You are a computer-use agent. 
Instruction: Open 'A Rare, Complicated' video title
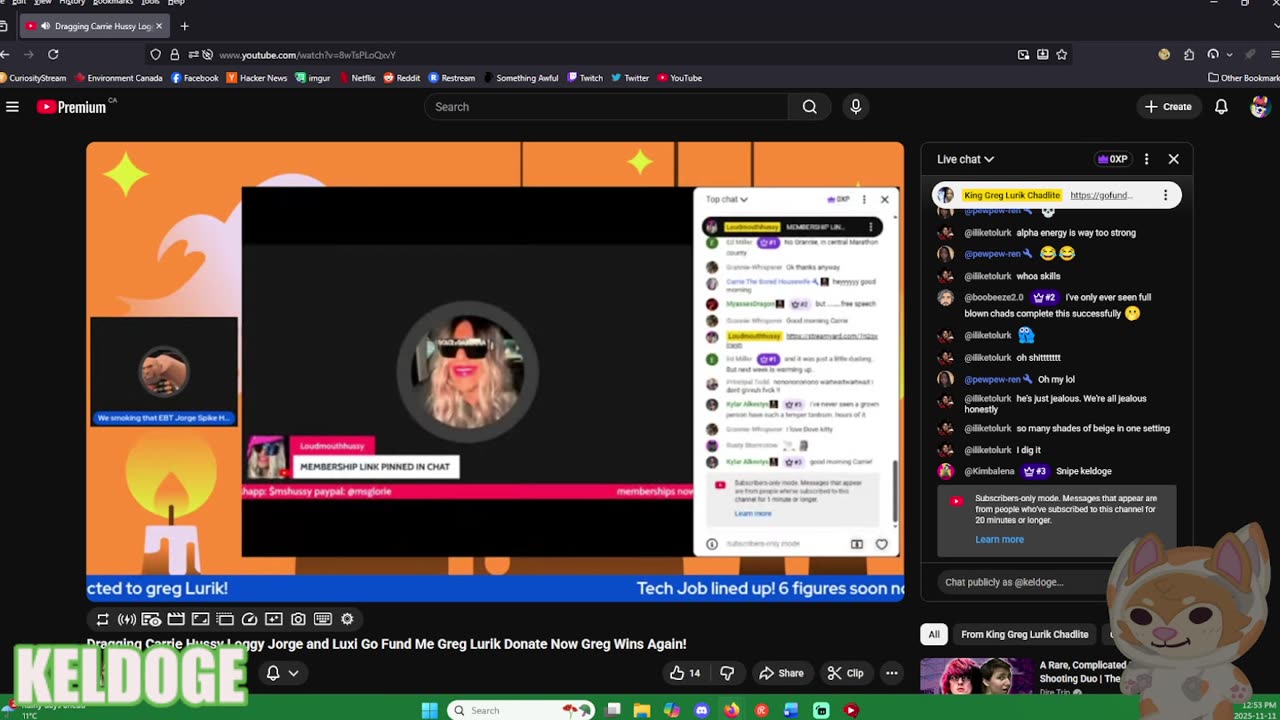point(1083,671)
